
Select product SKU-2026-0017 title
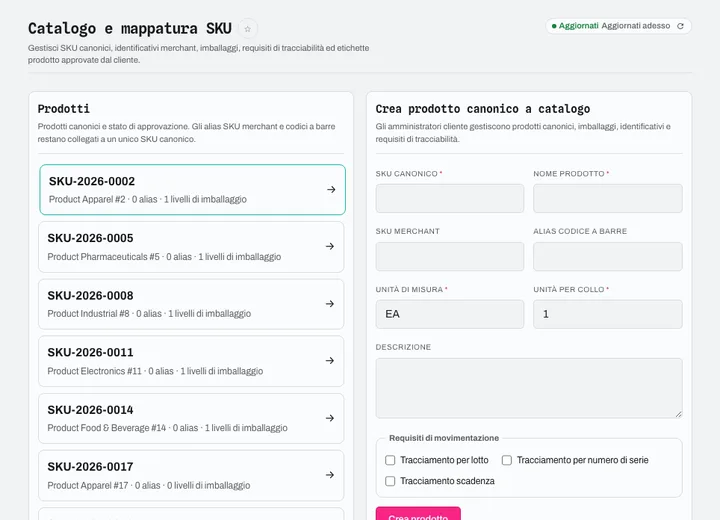[x=90, y=467]
